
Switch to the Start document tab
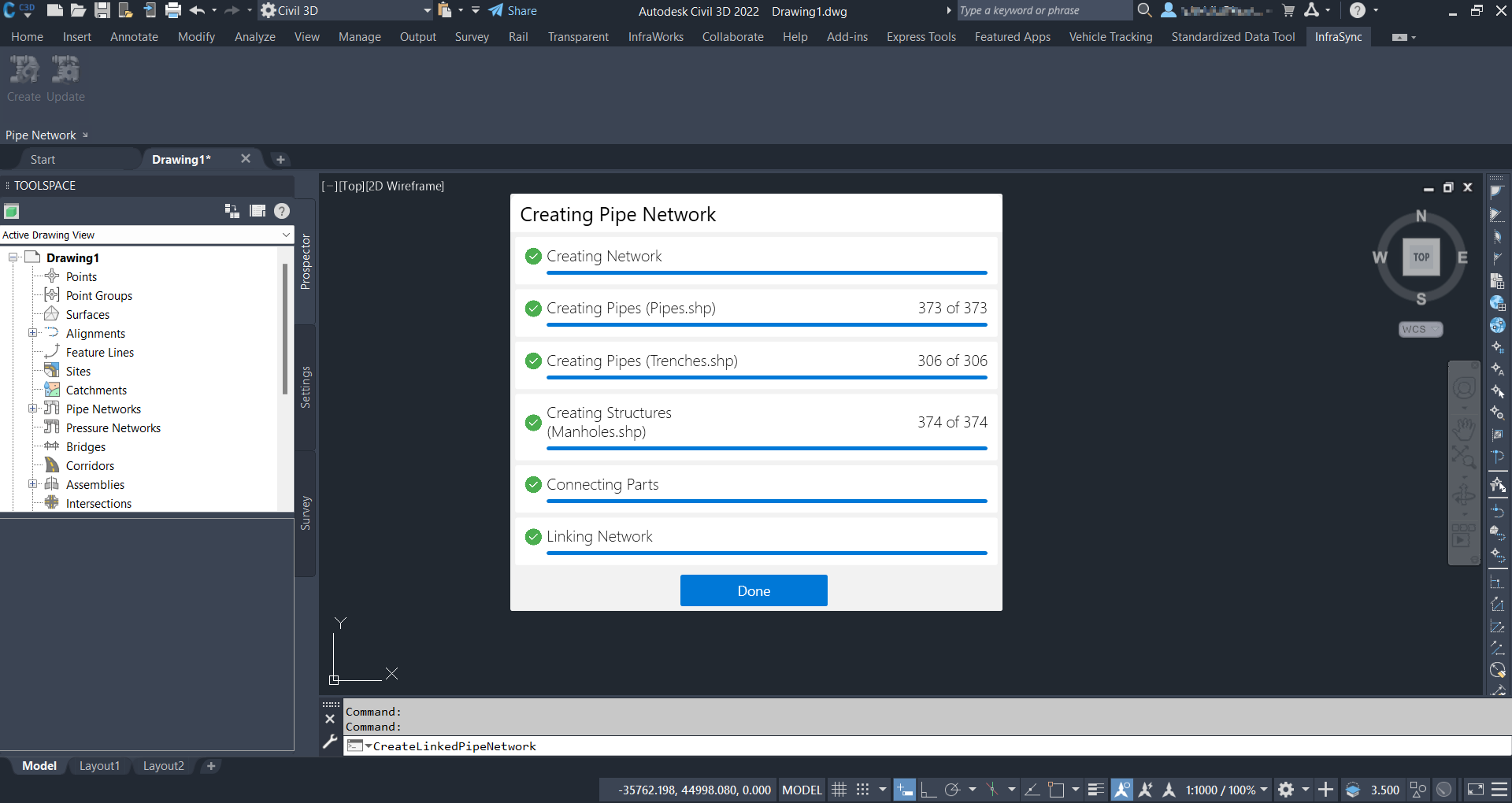coord(43,160)
